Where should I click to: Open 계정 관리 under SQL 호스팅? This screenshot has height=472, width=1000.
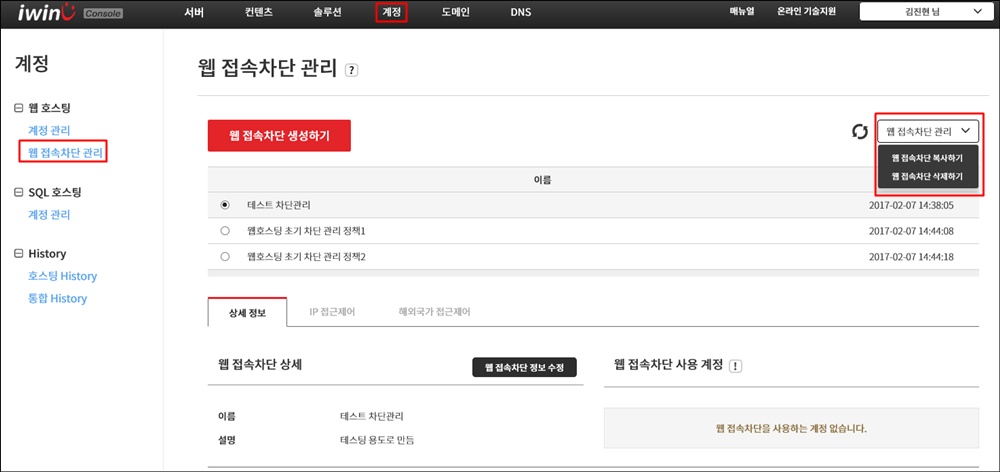click(x=49, y=215)
